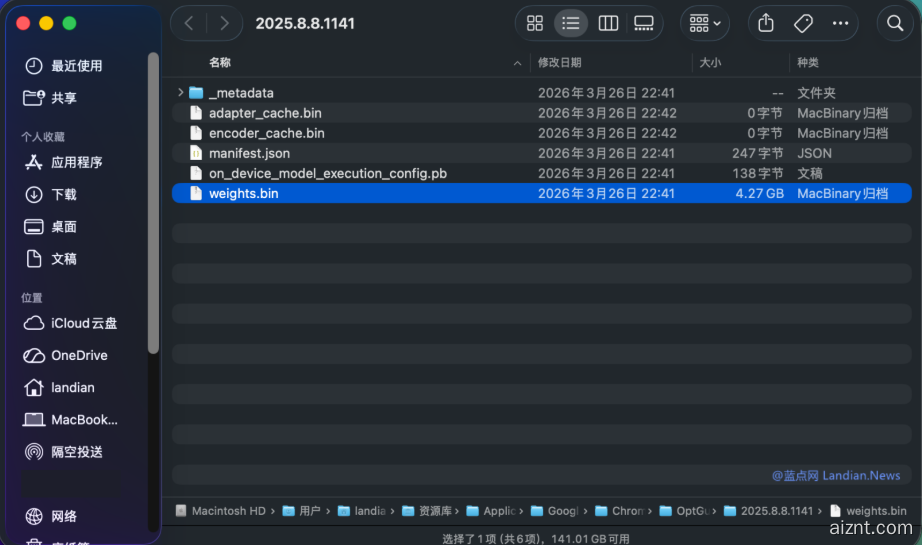Open 网络 in the sidebar
Image resolution: width=923 pixels, height=545 pixels.
pyautogui.click(x=51, y=516)
